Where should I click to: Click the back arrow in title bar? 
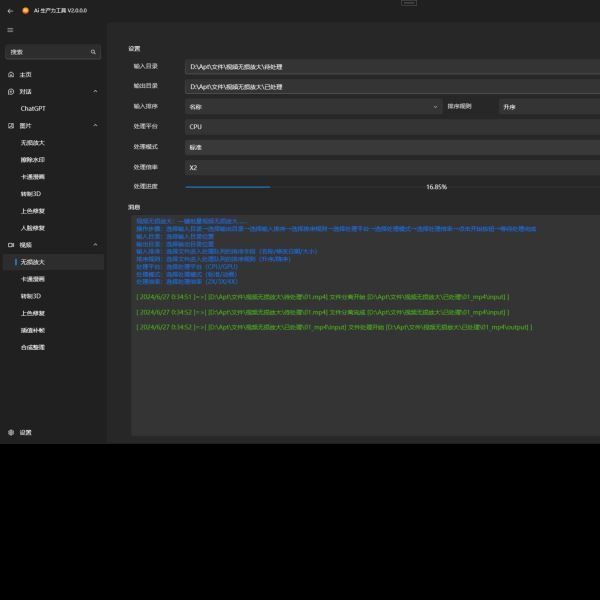click(10, 11)
